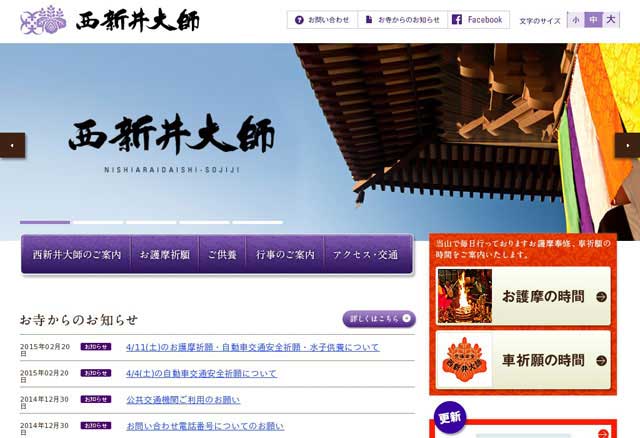Click お知らせ tag on the 4/11 news row
Viewport: 640px width, 438px height.
click(96, 347)
